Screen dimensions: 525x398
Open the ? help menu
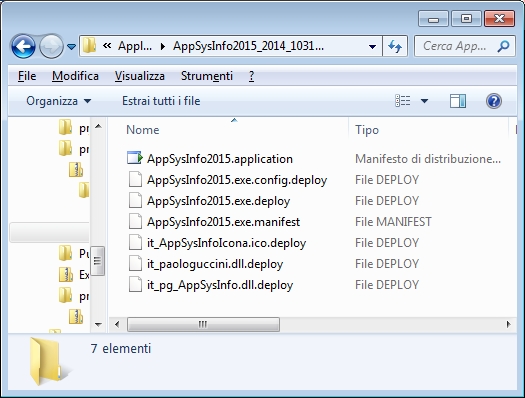[251, 76]
